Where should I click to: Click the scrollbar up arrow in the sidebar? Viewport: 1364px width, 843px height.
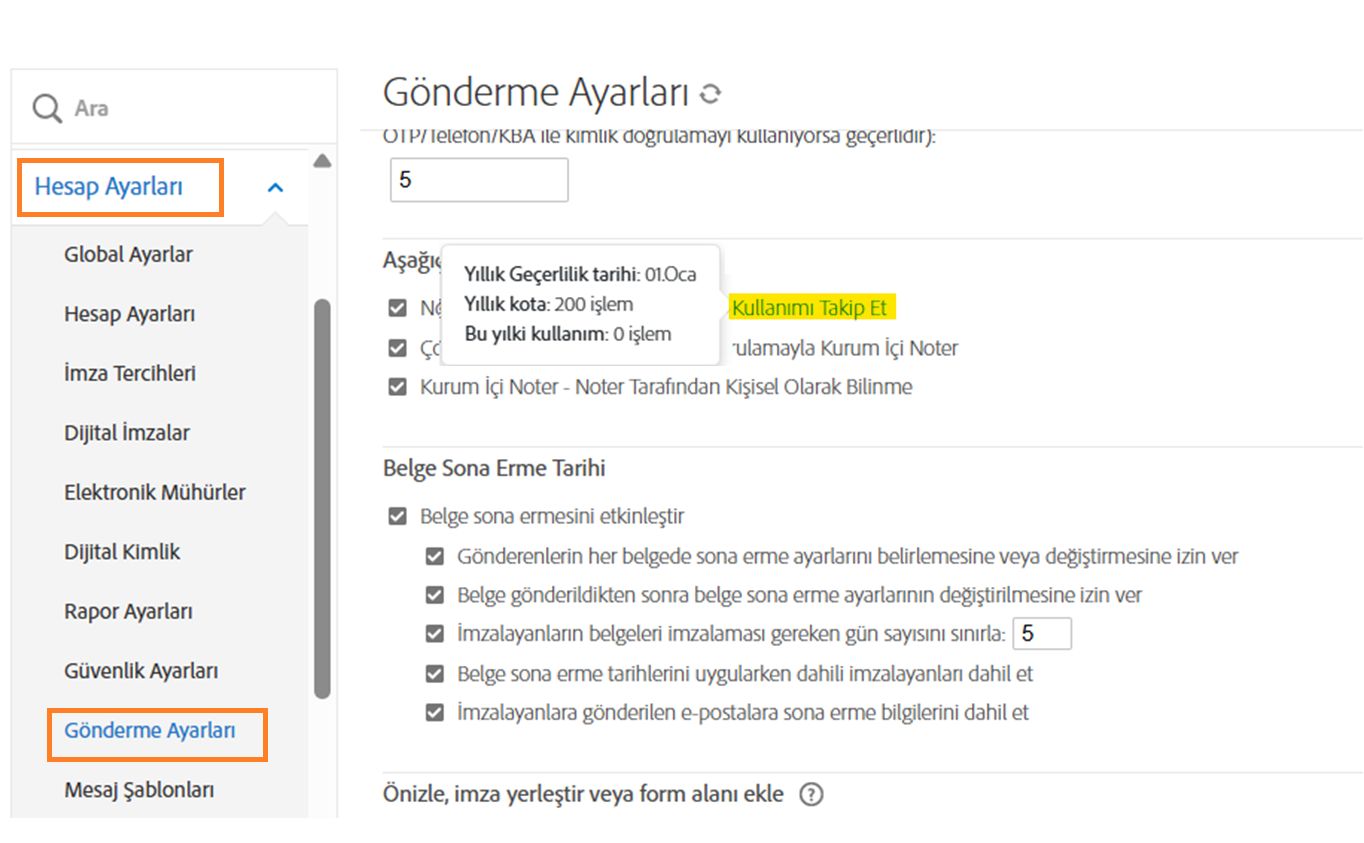tap(323, 160)
